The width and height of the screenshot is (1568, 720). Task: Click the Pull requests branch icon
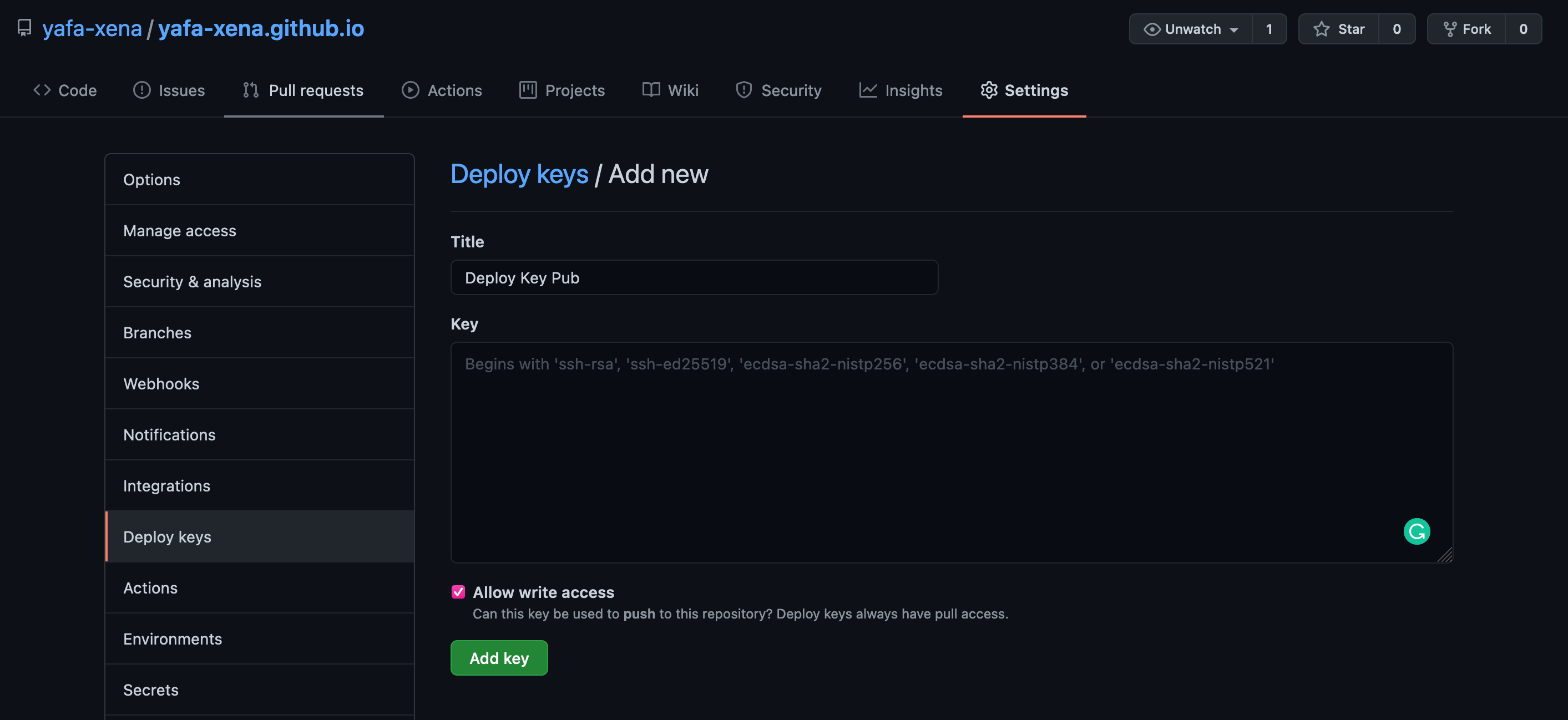[x=251, y=90]
